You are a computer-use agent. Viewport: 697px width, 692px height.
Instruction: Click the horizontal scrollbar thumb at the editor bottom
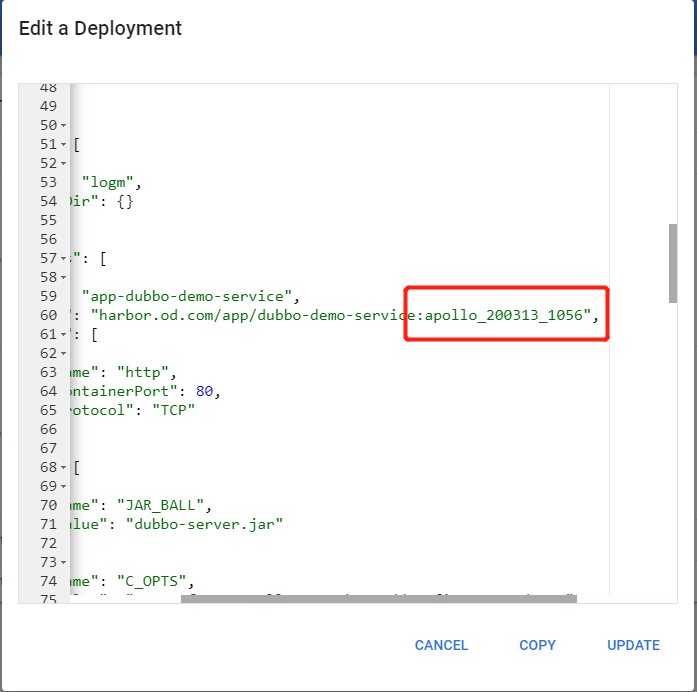(378, 599)
